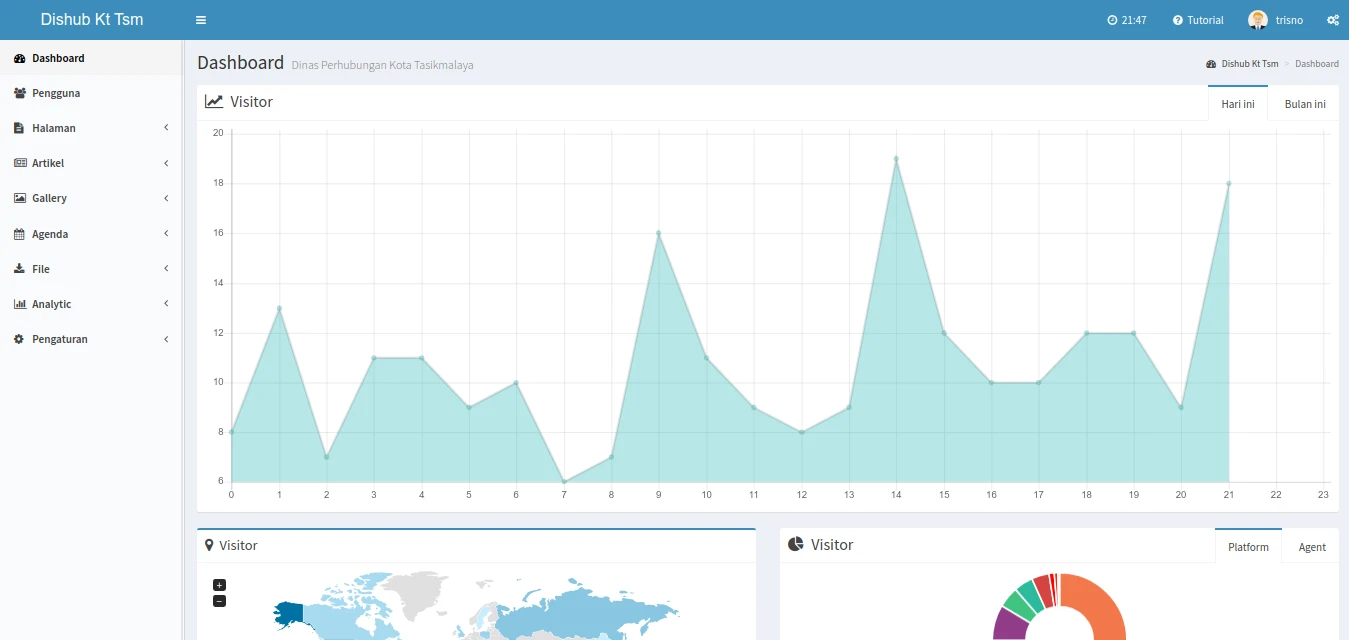This screenshot has width=1349, height=640.
Task: Click the Dashboard sidebar item
Action: click(x=58, y=58)
